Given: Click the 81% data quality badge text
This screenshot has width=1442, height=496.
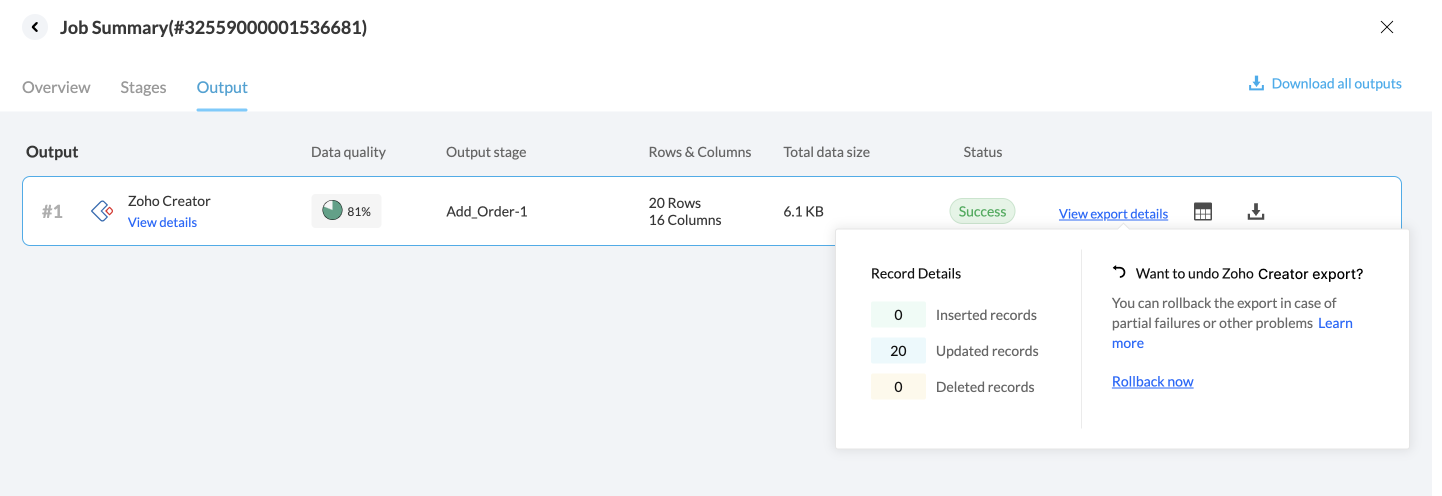Looking at the screenshot, I should click(x=359, y=212).
